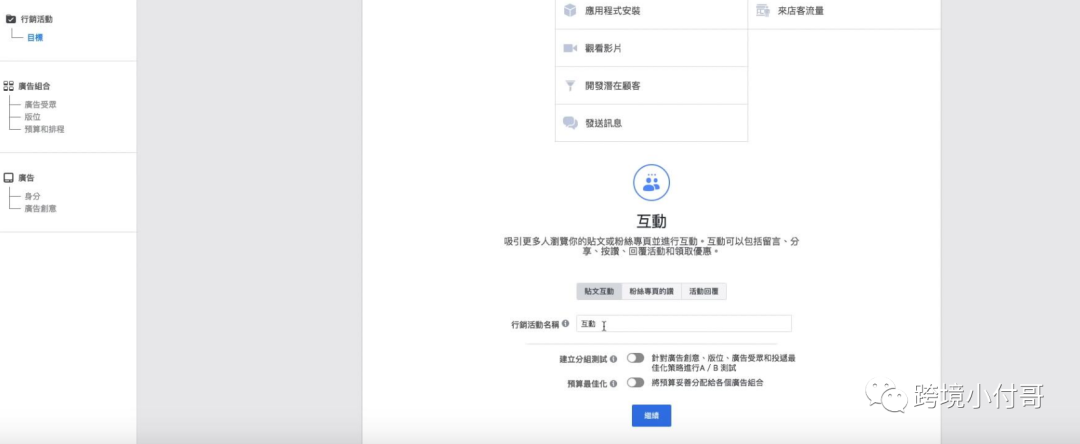Click the video camera icon

570,48
